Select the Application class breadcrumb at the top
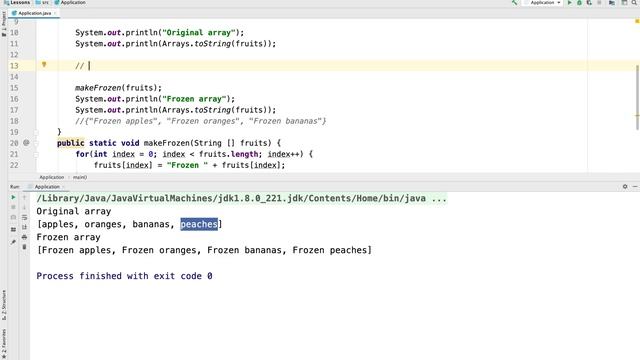The height and width of the screenshot is (360, 640). coord(70,2)
